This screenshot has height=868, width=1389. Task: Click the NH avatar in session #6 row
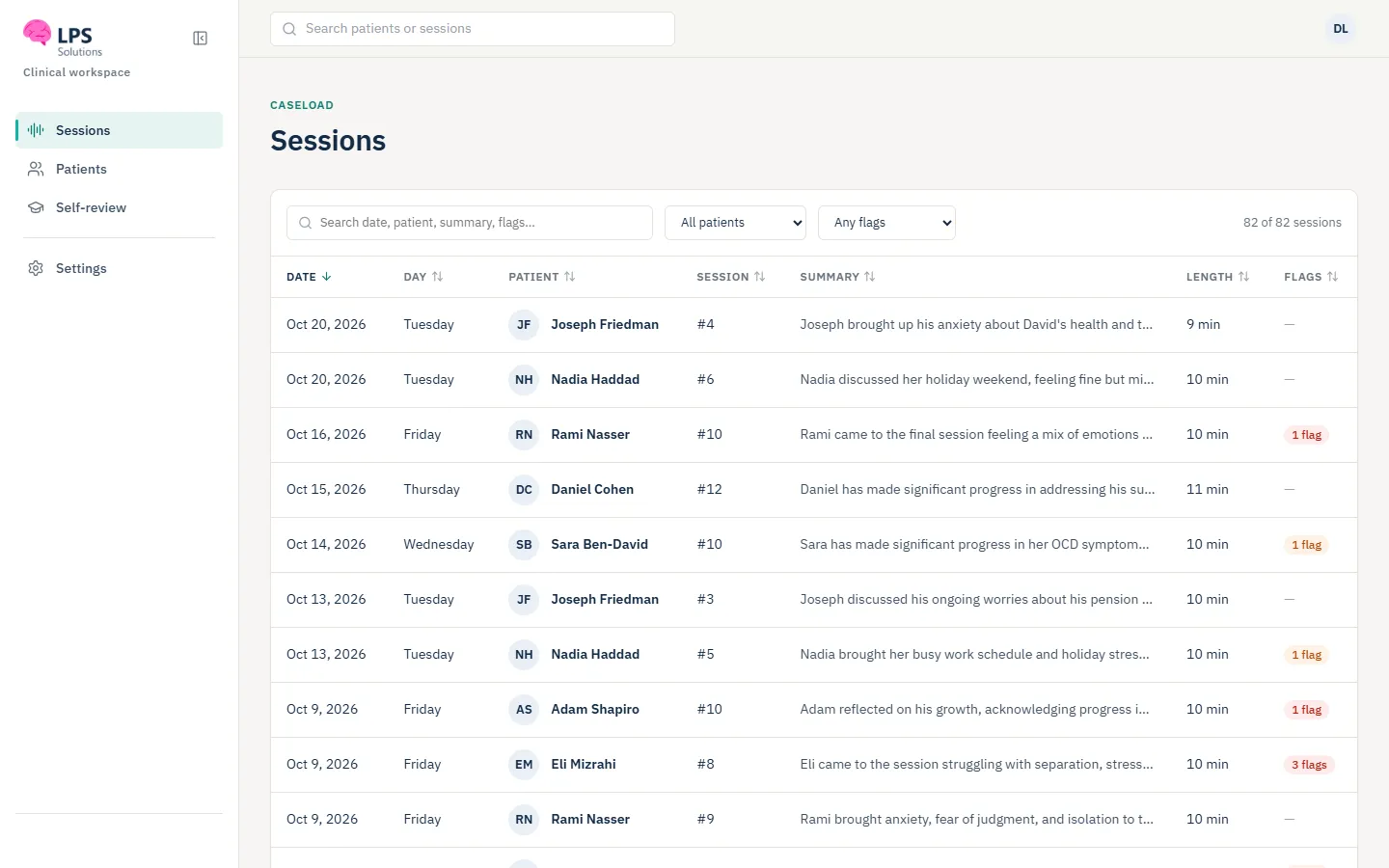(524, 380)
